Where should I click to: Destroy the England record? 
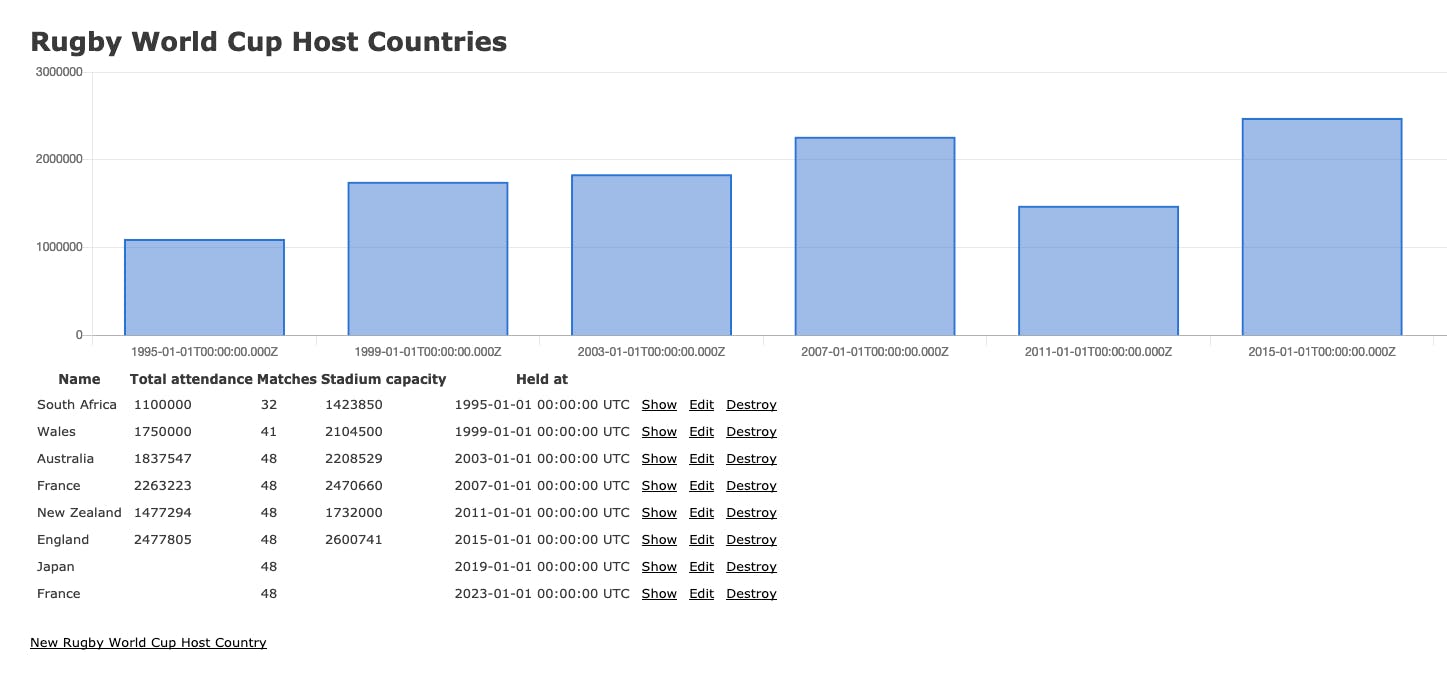[750, 539]
